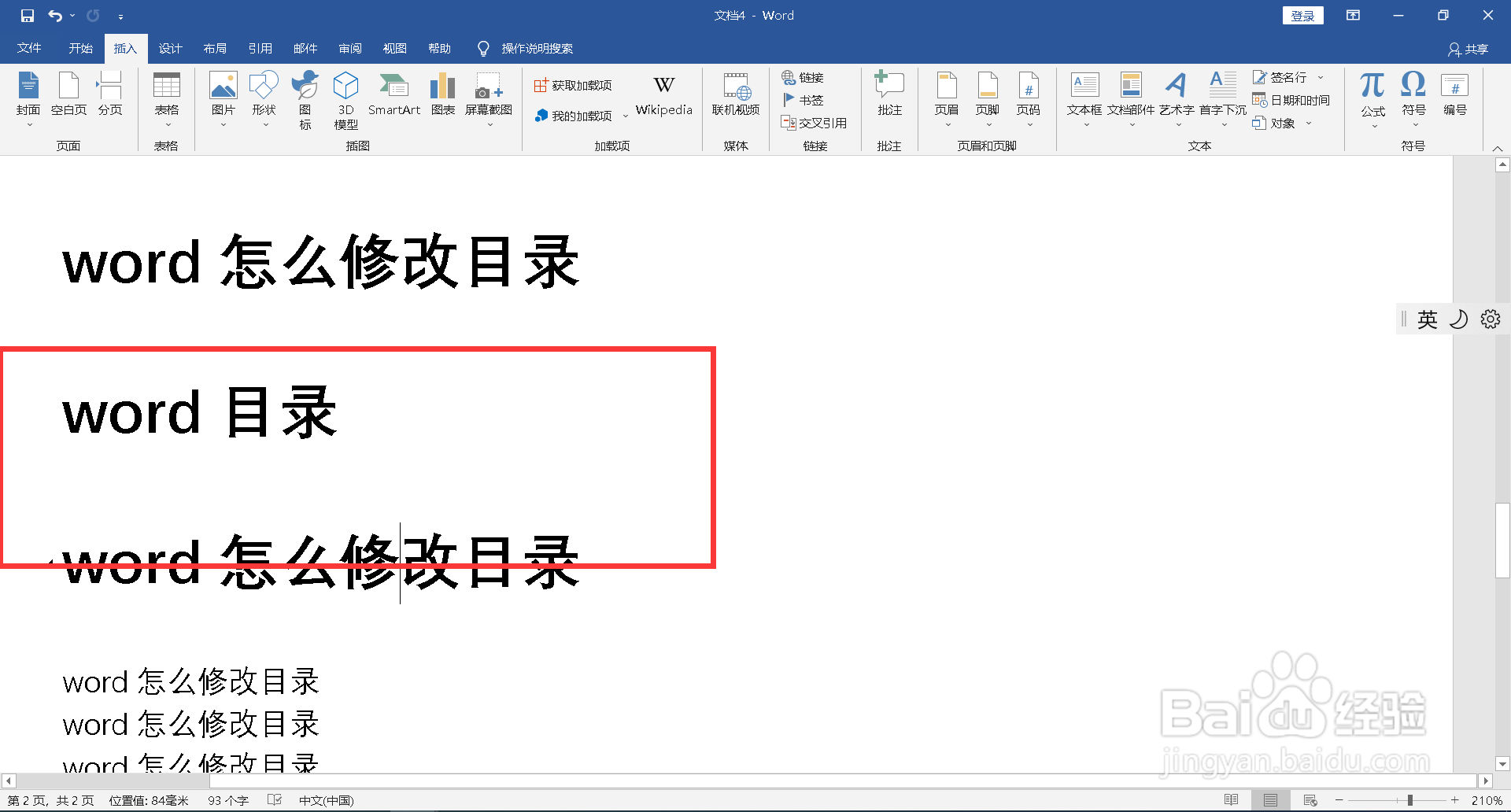Viewport: 1511px width, 812px height.
Task: Open the File (文件) tab
Action: (x=29, y=48)
